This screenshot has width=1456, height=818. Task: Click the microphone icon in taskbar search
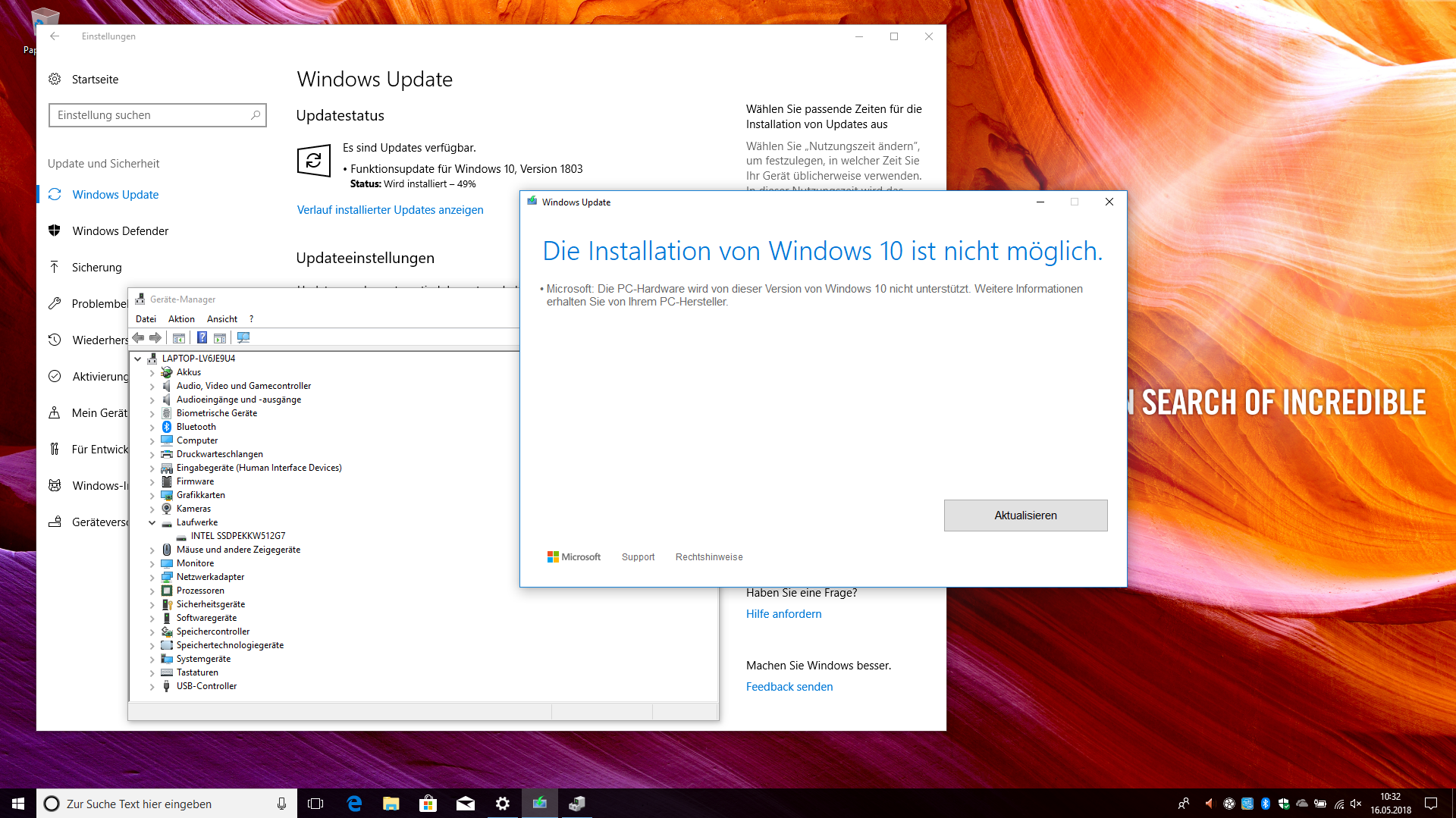tap(281, 804)
